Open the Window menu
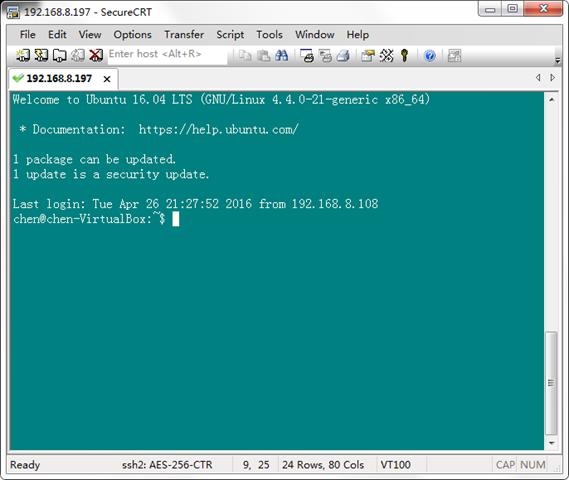This screenshot has width=569, height=480. coord(315,34)
